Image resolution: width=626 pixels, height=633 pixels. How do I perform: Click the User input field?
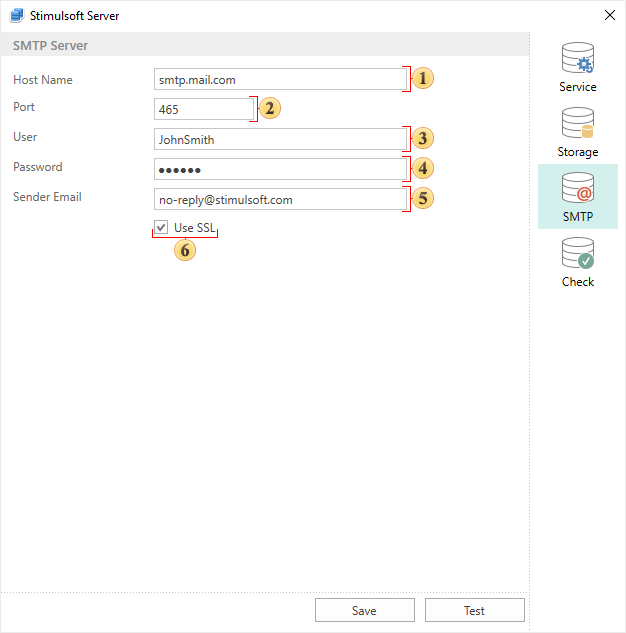(x=280, y=139)
